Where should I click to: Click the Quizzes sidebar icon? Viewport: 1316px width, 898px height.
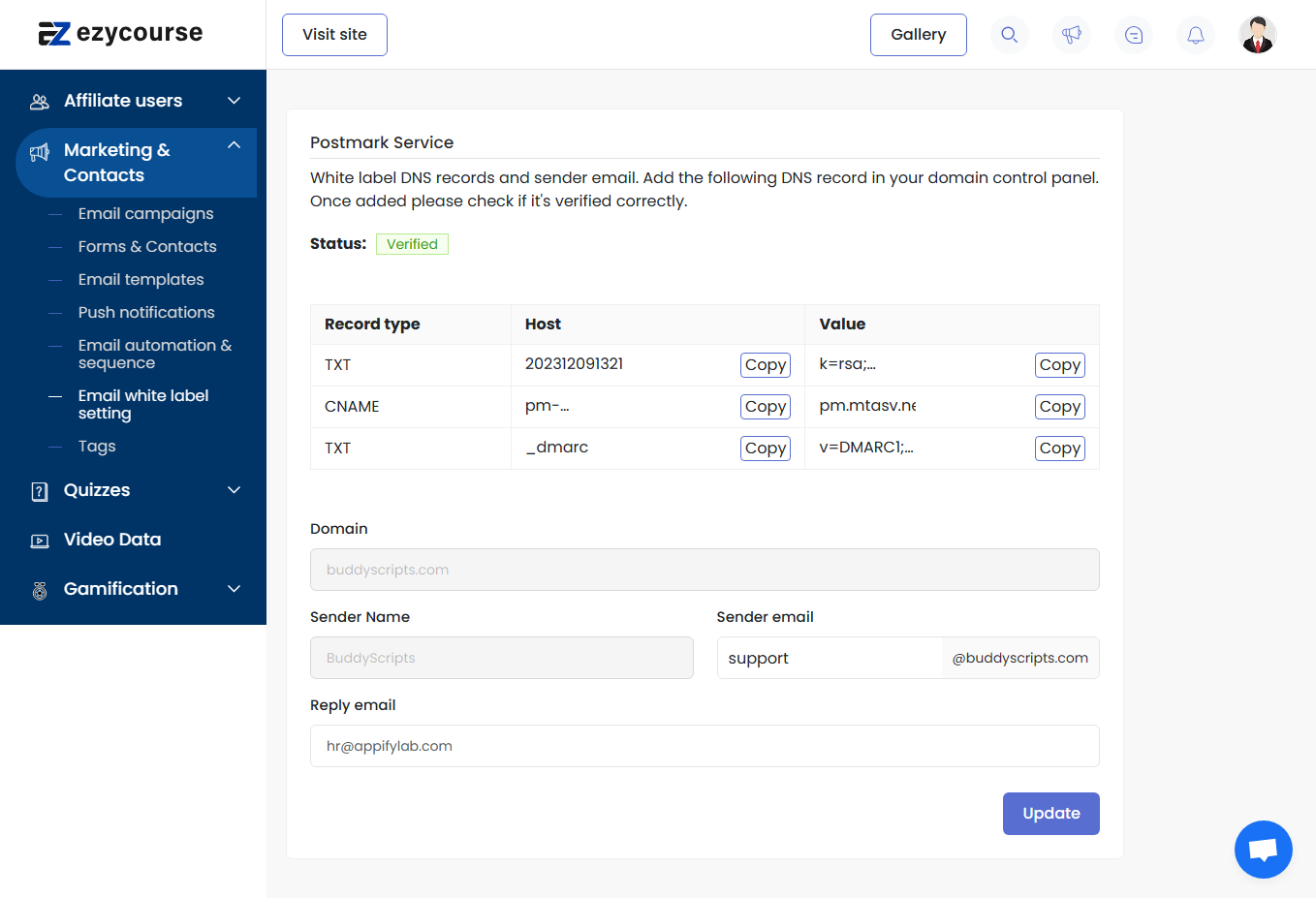pyautogui.click(x=40, y=491)
